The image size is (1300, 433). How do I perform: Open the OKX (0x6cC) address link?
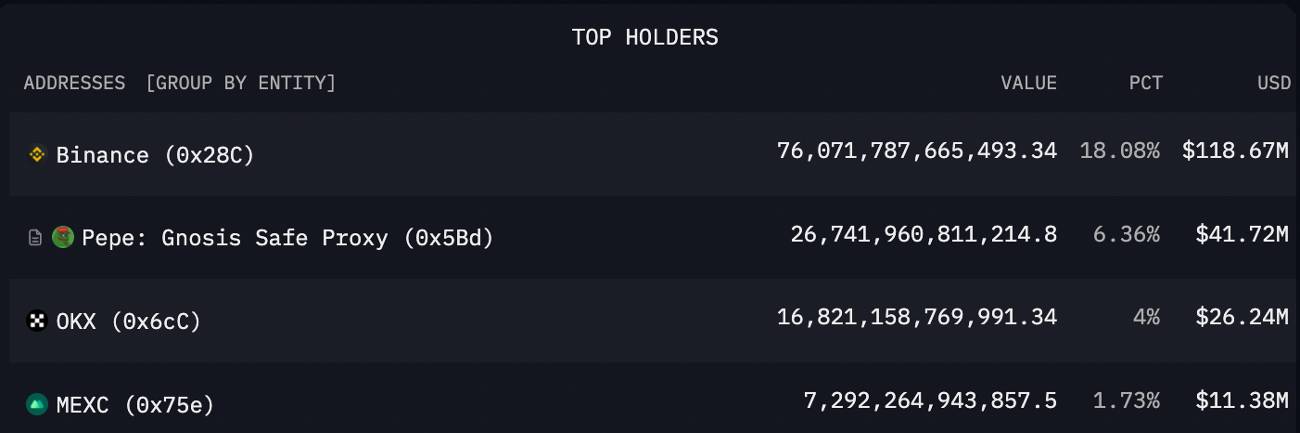coord(128,322)
